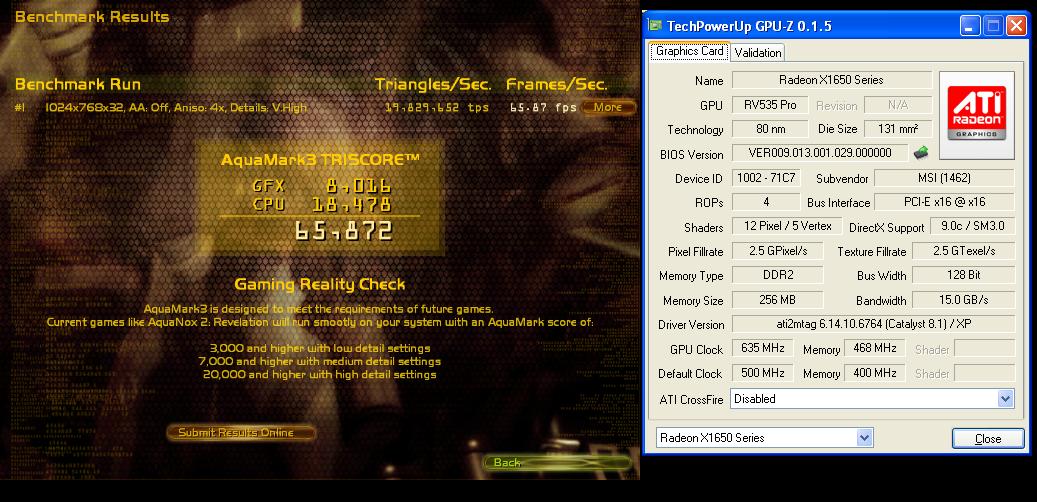Image resolution: width=1037 pixels, height=502 pixels.
Task: Click the Device ID field 1002 - 71C7
Action: pos(766,178)
